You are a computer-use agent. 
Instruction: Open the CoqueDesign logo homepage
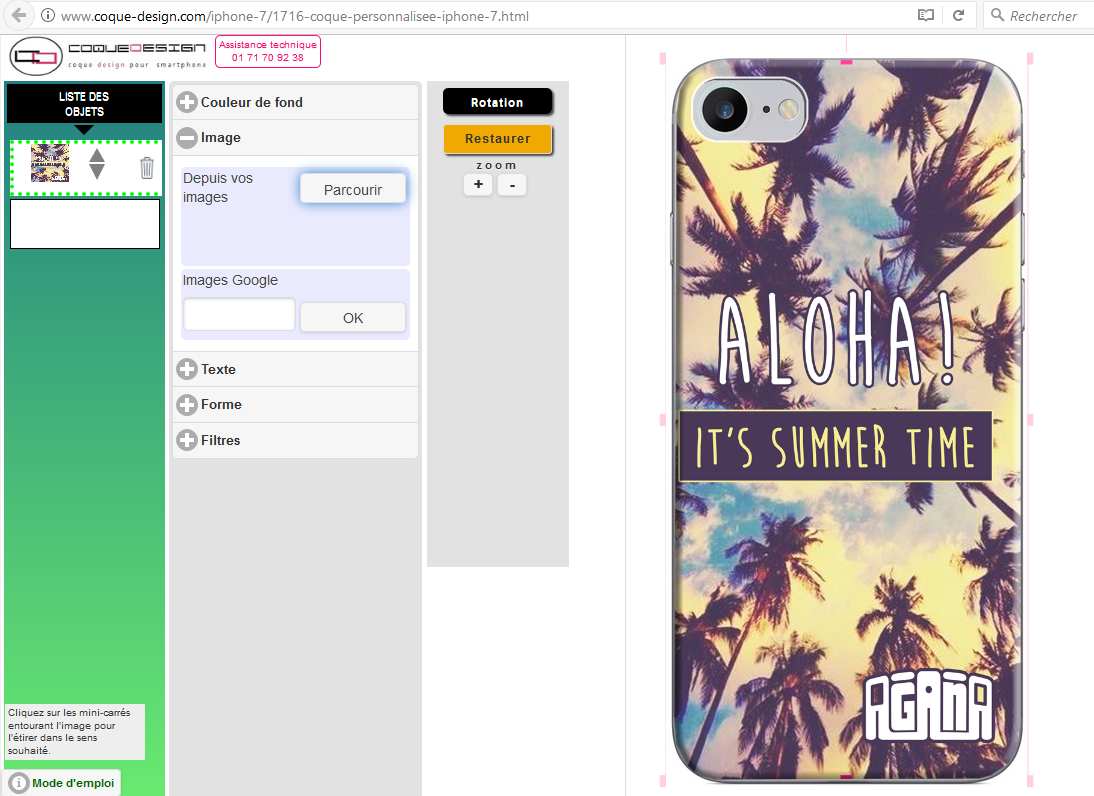(x=108, y=56)
